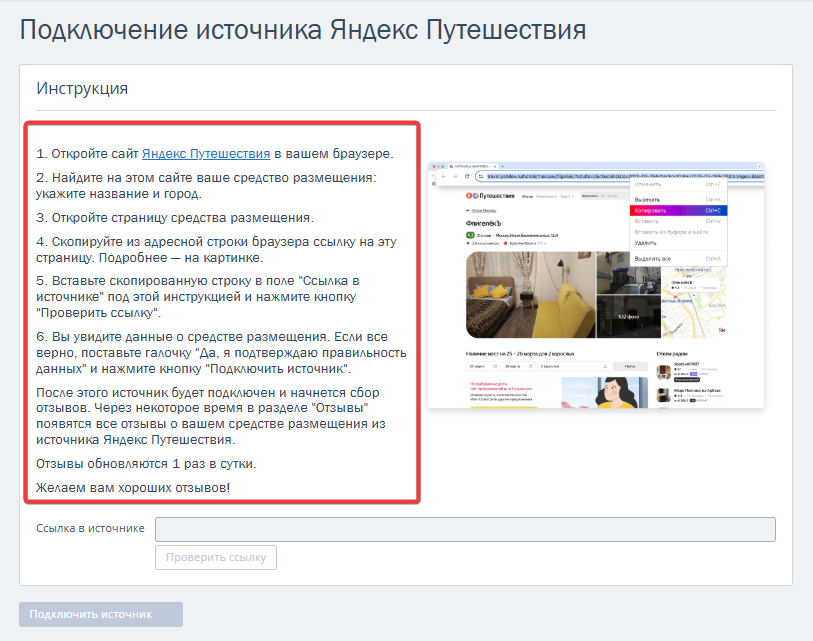Image resolution: width=813 pixels, height=641 pixels.
Task: Open the instruction screenshot thumbnail
Action: click(x=596, y=285)
